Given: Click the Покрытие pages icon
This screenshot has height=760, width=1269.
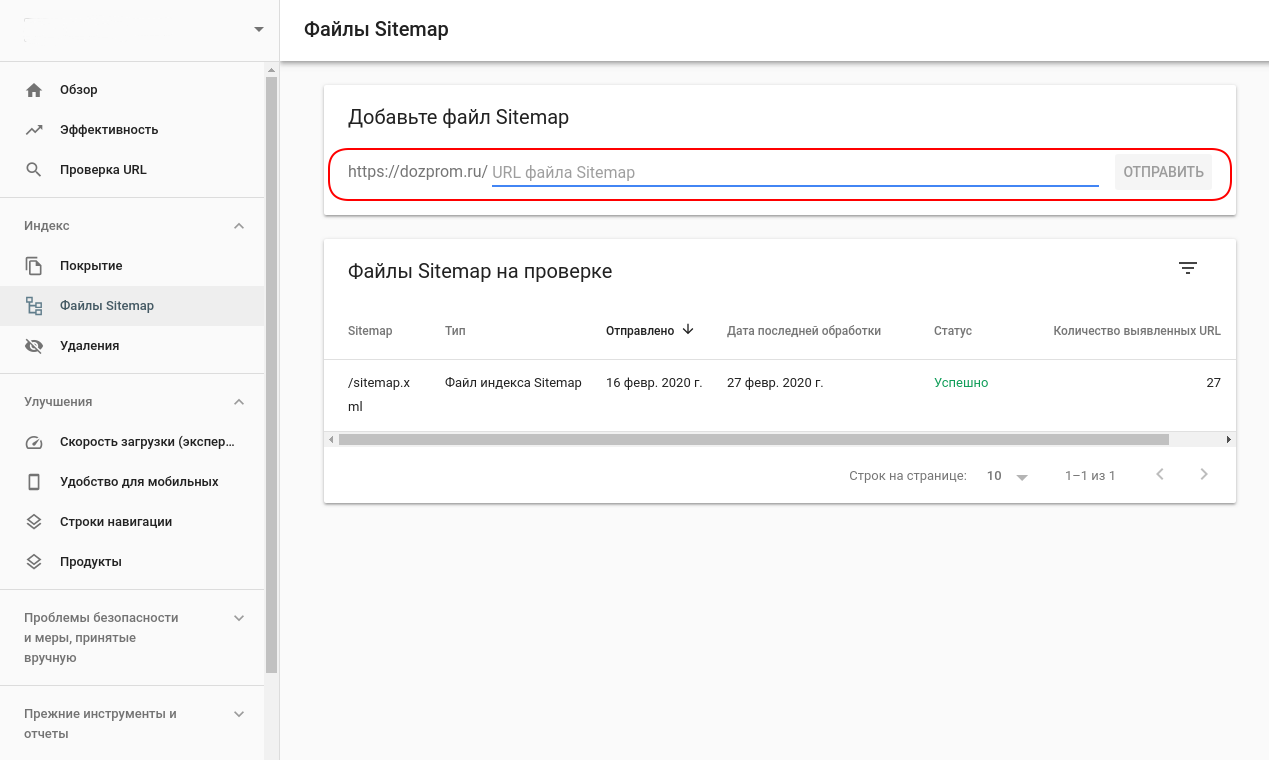Looking at the screenshot, I should pos(34,266).
